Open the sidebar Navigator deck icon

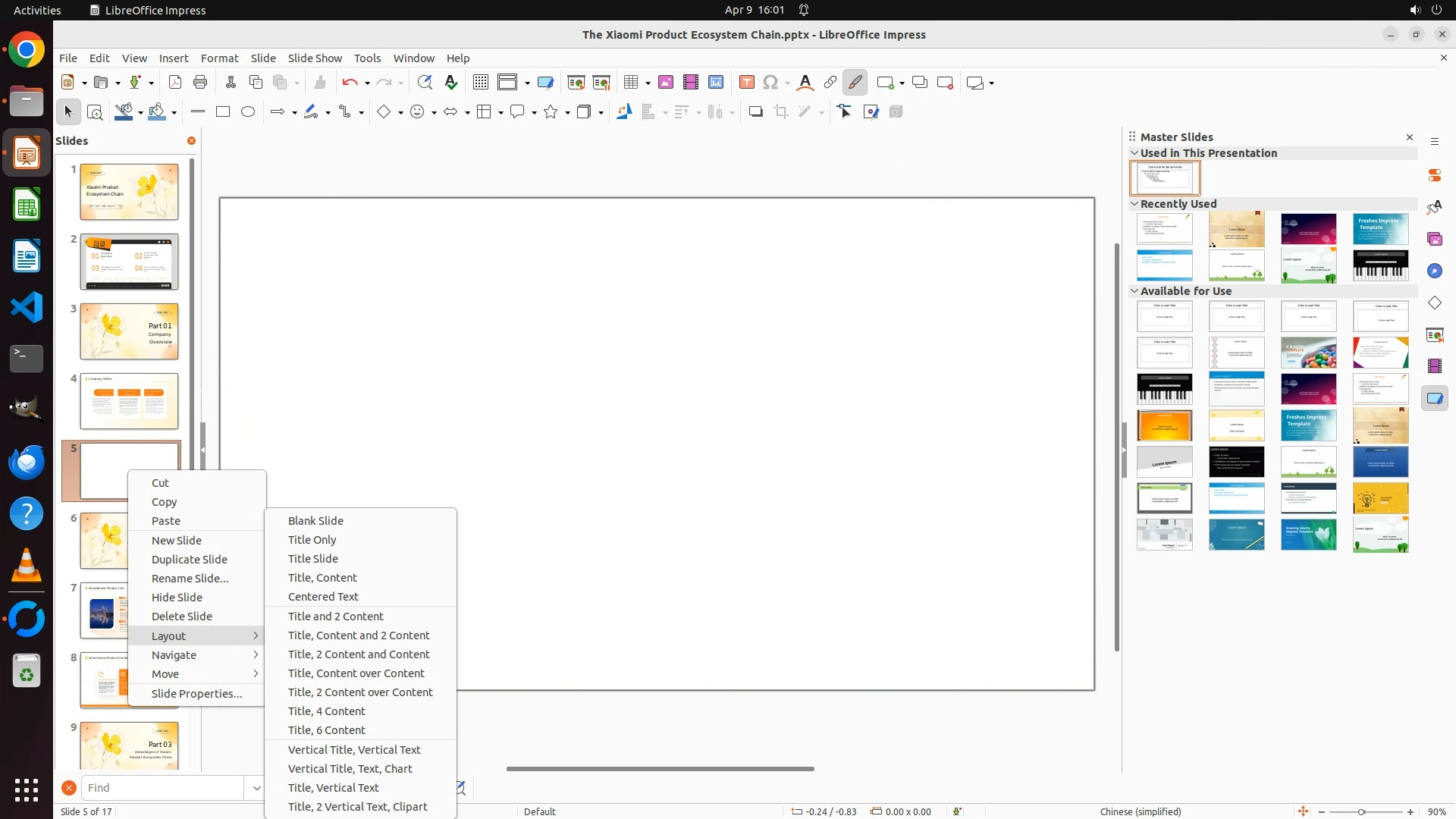[x=1435, y=271]
